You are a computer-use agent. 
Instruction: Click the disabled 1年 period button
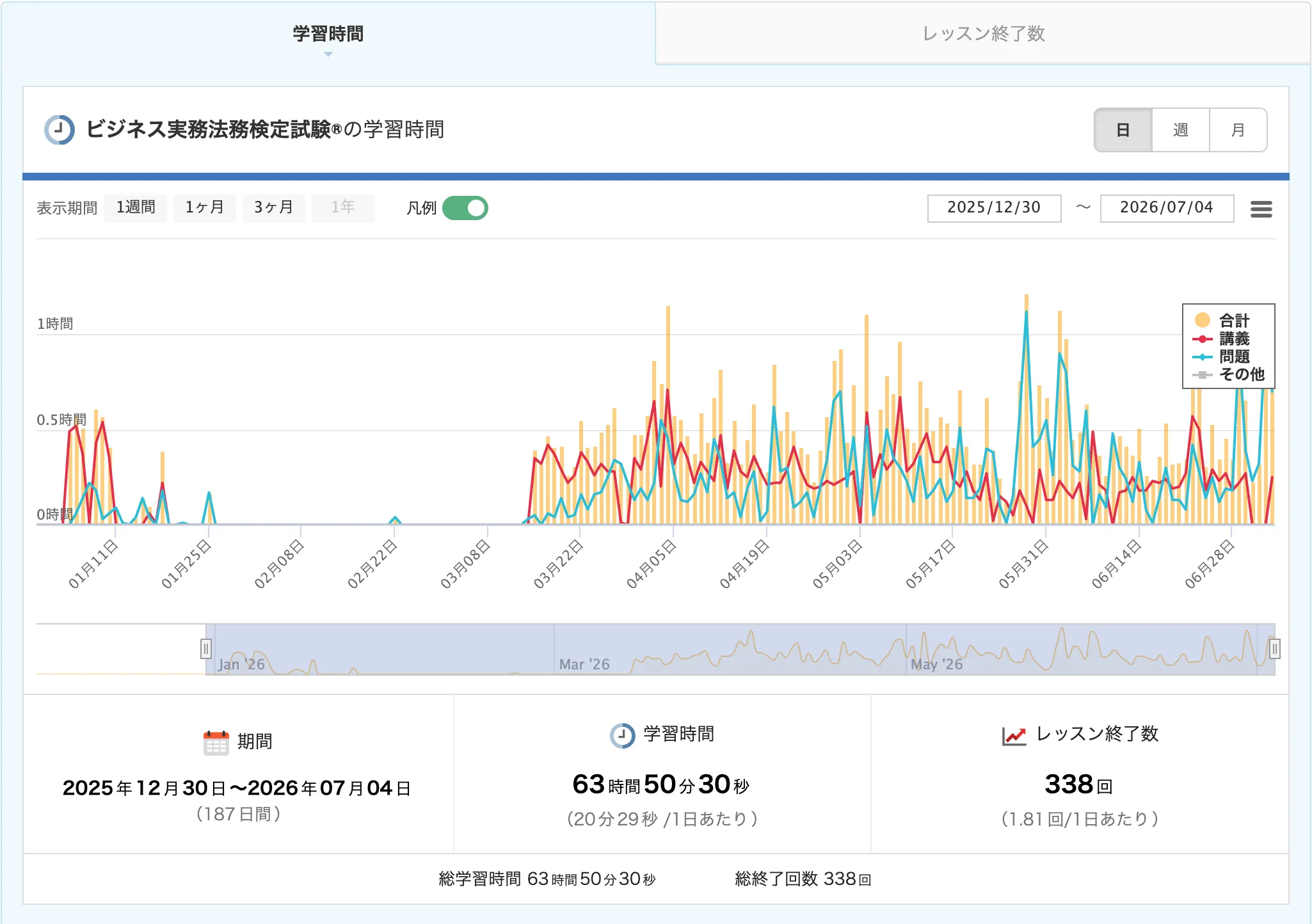coord(343,207)
